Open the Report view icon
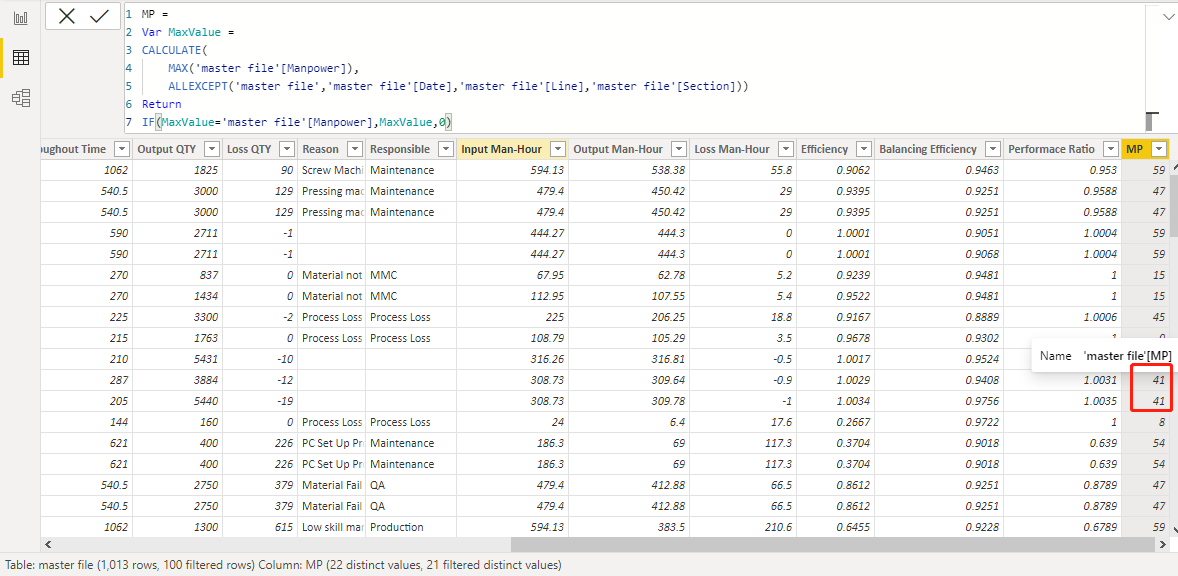 tap(21, 18)
